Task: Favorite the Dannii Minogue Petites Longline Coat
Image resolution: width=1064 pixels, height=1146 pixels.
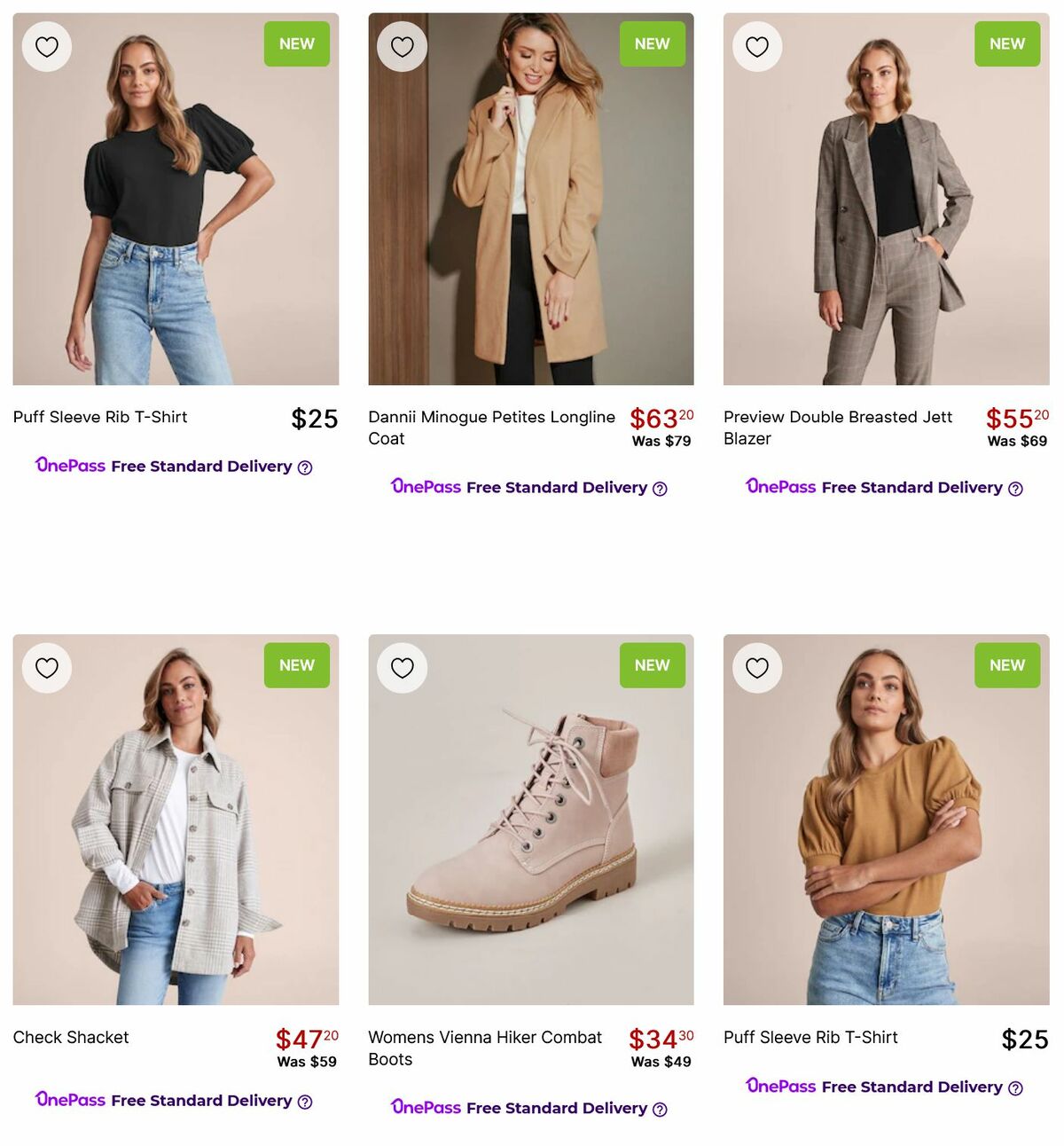Action: [x=402, y=46]
